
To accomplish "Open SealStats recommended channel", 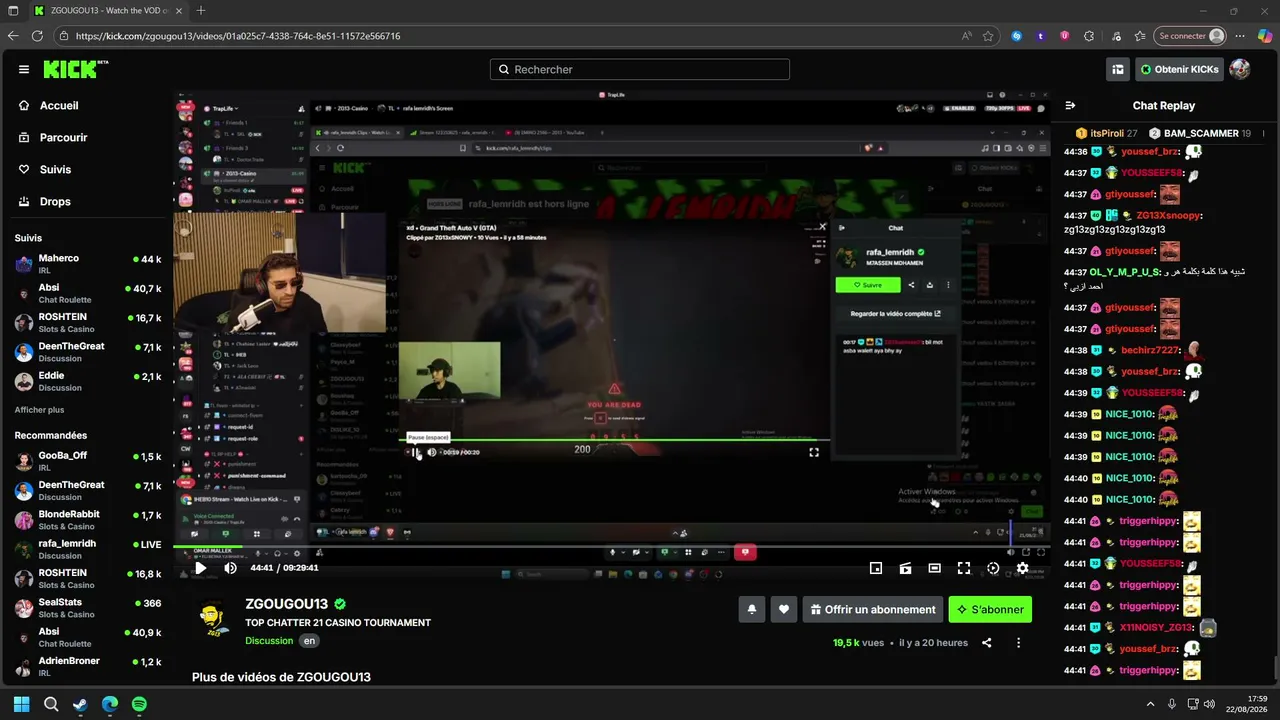I will [87, 607].
